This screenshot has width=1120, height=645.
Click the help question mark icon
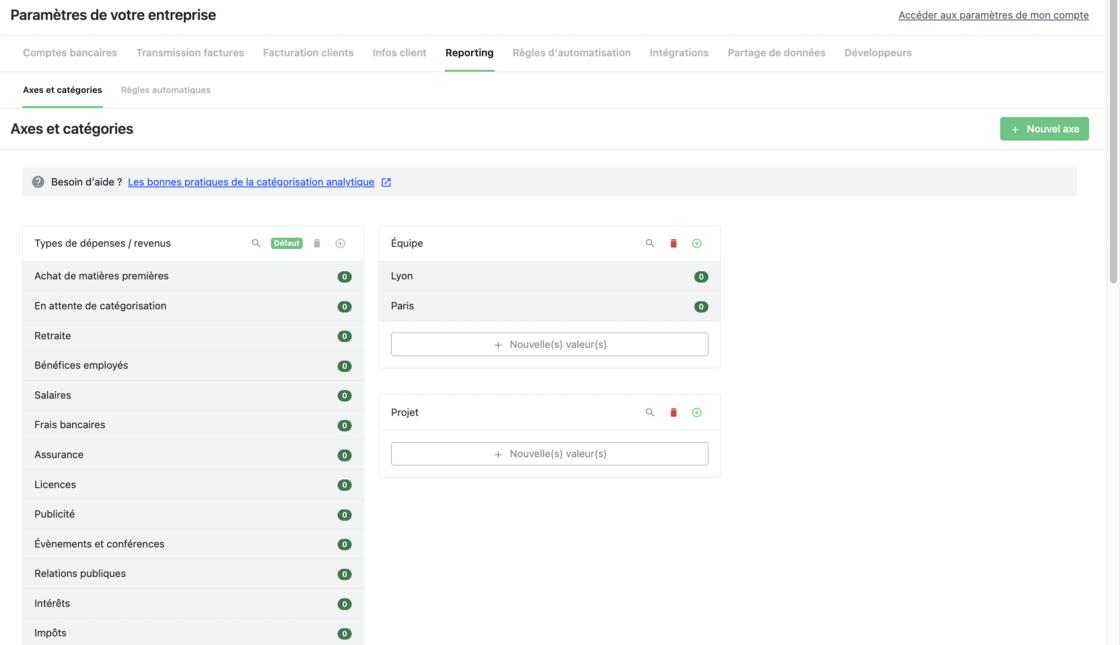coord(38,182)
